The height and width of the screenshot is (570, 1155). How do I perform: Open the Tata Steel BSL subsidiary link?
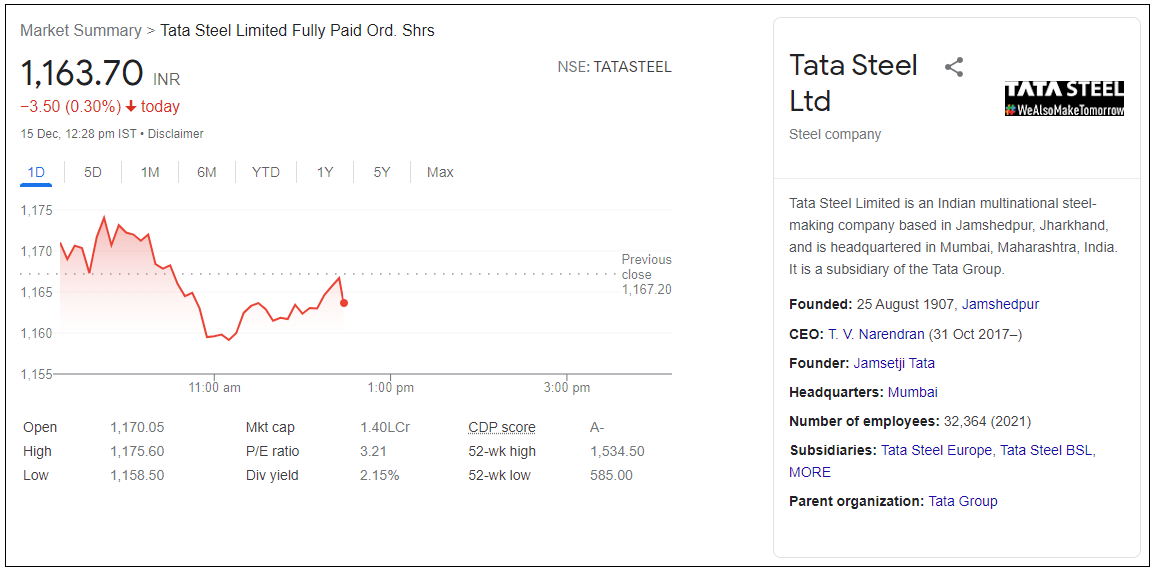pyautogui.click(x=1047, y=451)
